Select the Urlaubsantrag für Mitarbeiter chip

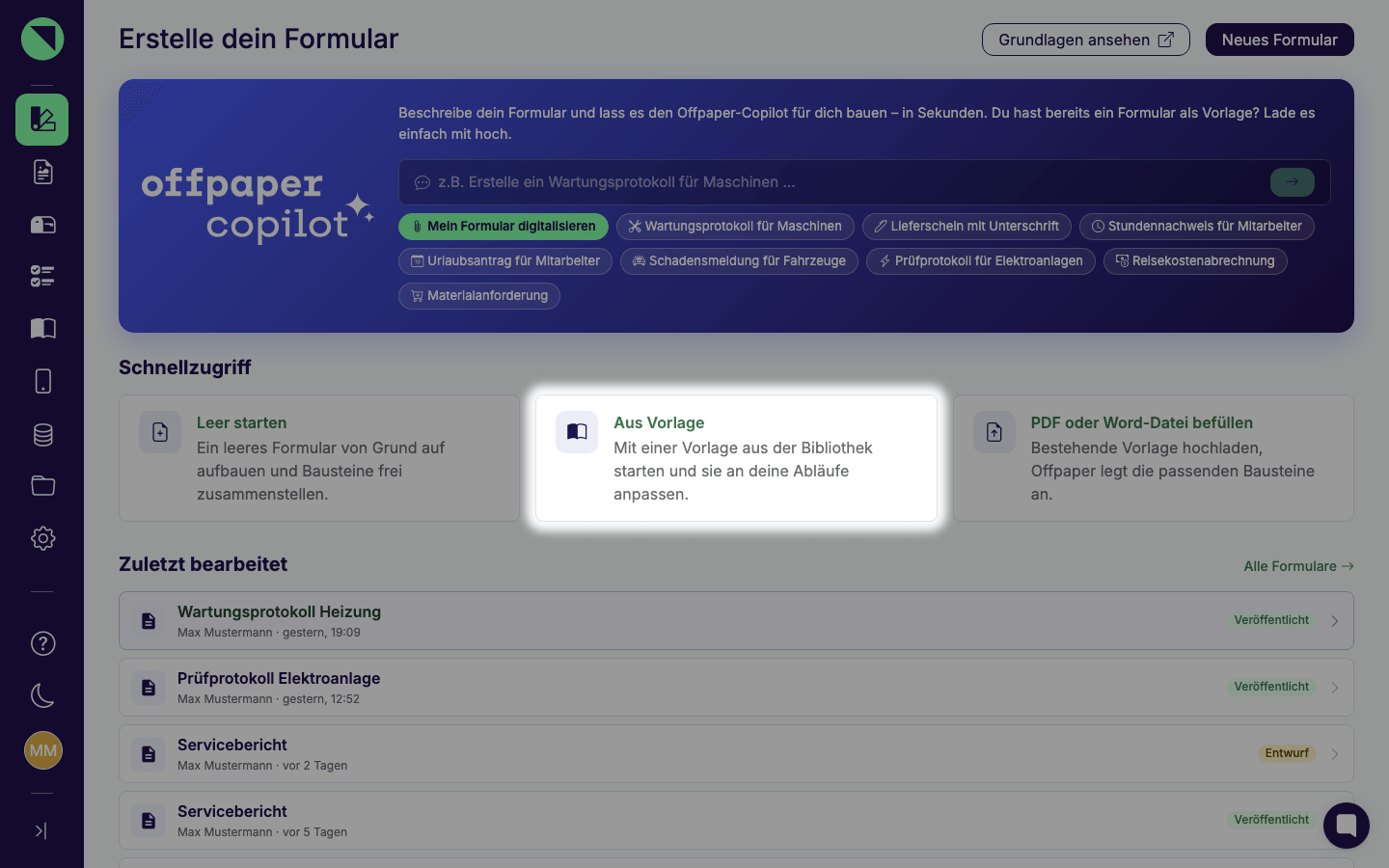tap(505, 261)
